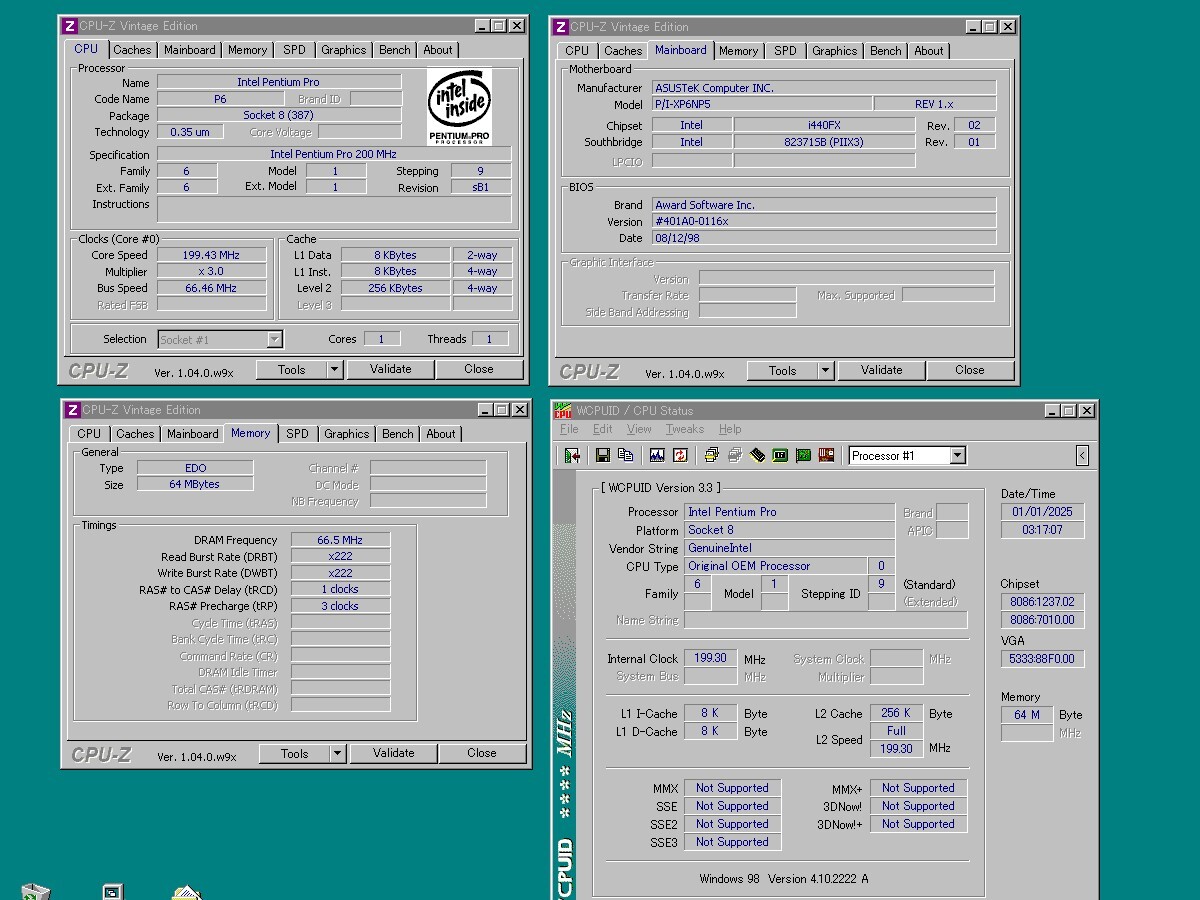This screenshot has height=900, width=1200.
Task: Click the red refresh arrows icon in WCPUID
Action: [680, 456]
